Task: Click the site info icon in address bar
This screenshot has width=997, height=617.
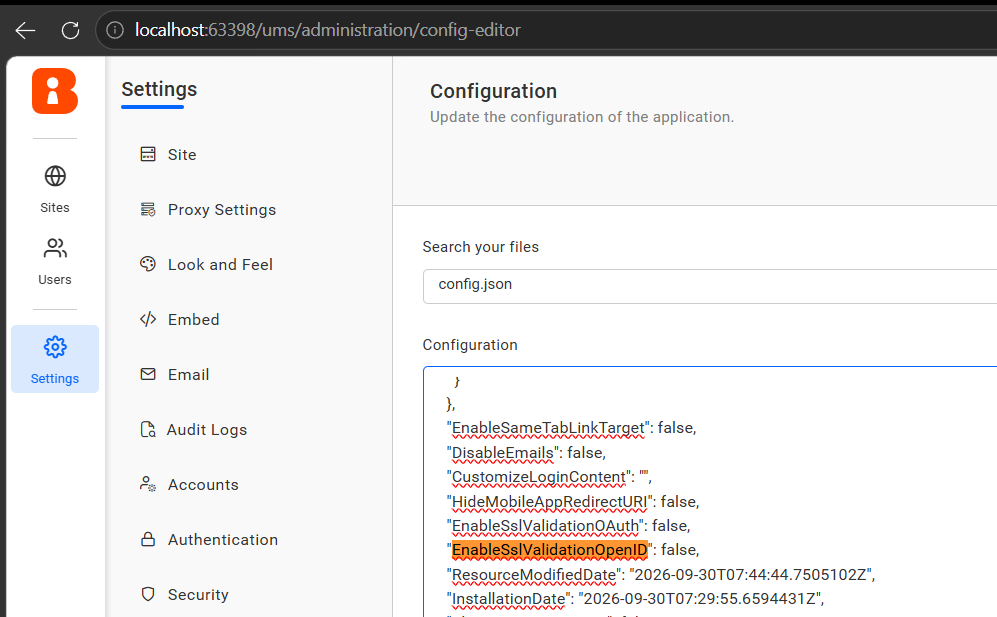Action: (x=115, y=30)
